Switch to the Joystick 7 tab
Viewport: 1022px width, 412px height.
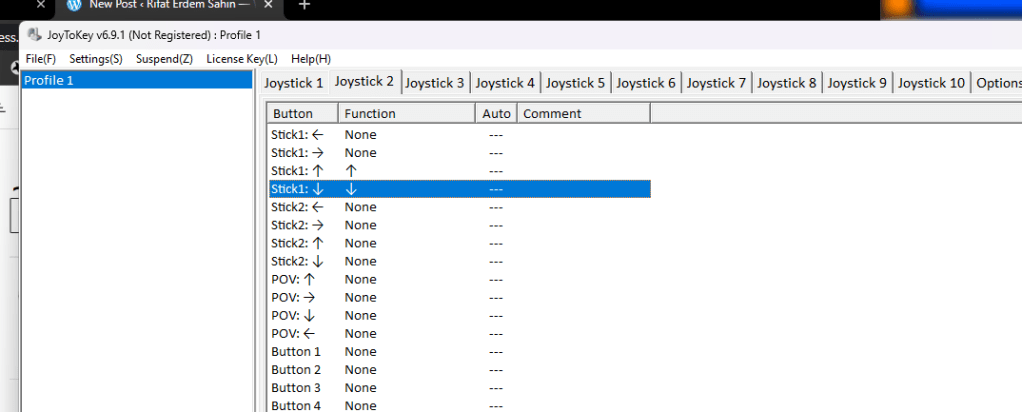pyautogui.click(x=716, y=83)
